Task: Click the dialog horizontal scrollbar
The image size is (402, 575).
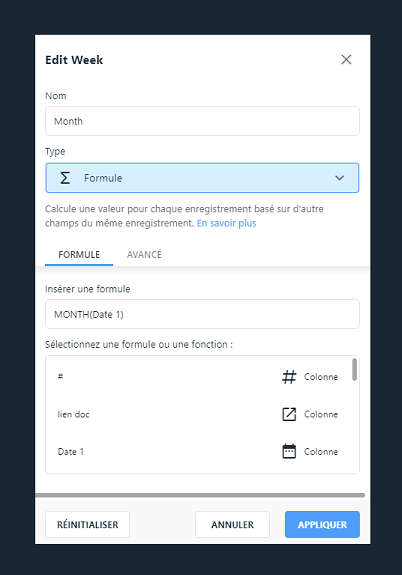Action: point(200,495)
